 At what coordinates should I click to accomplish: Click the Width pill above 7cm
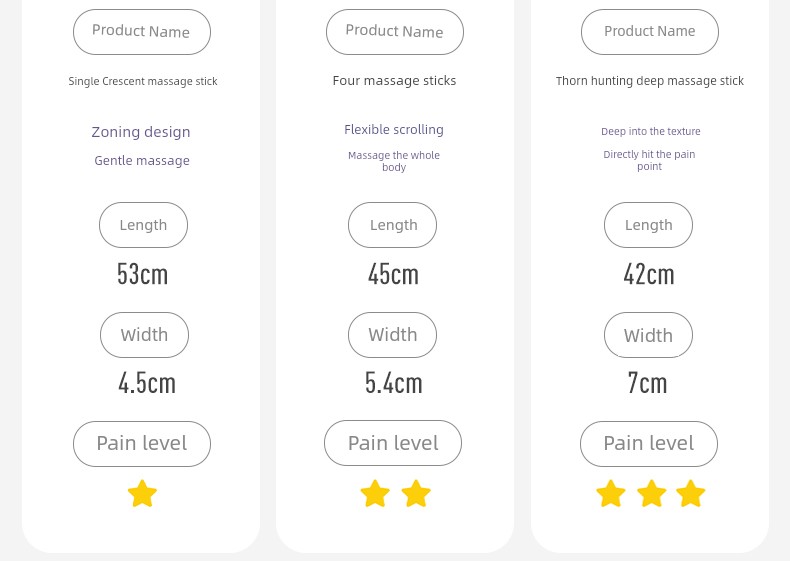pos(648,335)
